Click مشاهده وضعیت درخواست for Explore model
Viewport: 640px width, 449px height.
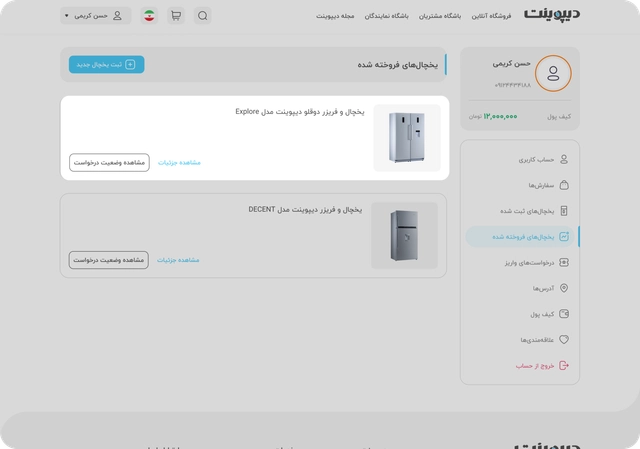pyautogui.click(x=109, y=162)
